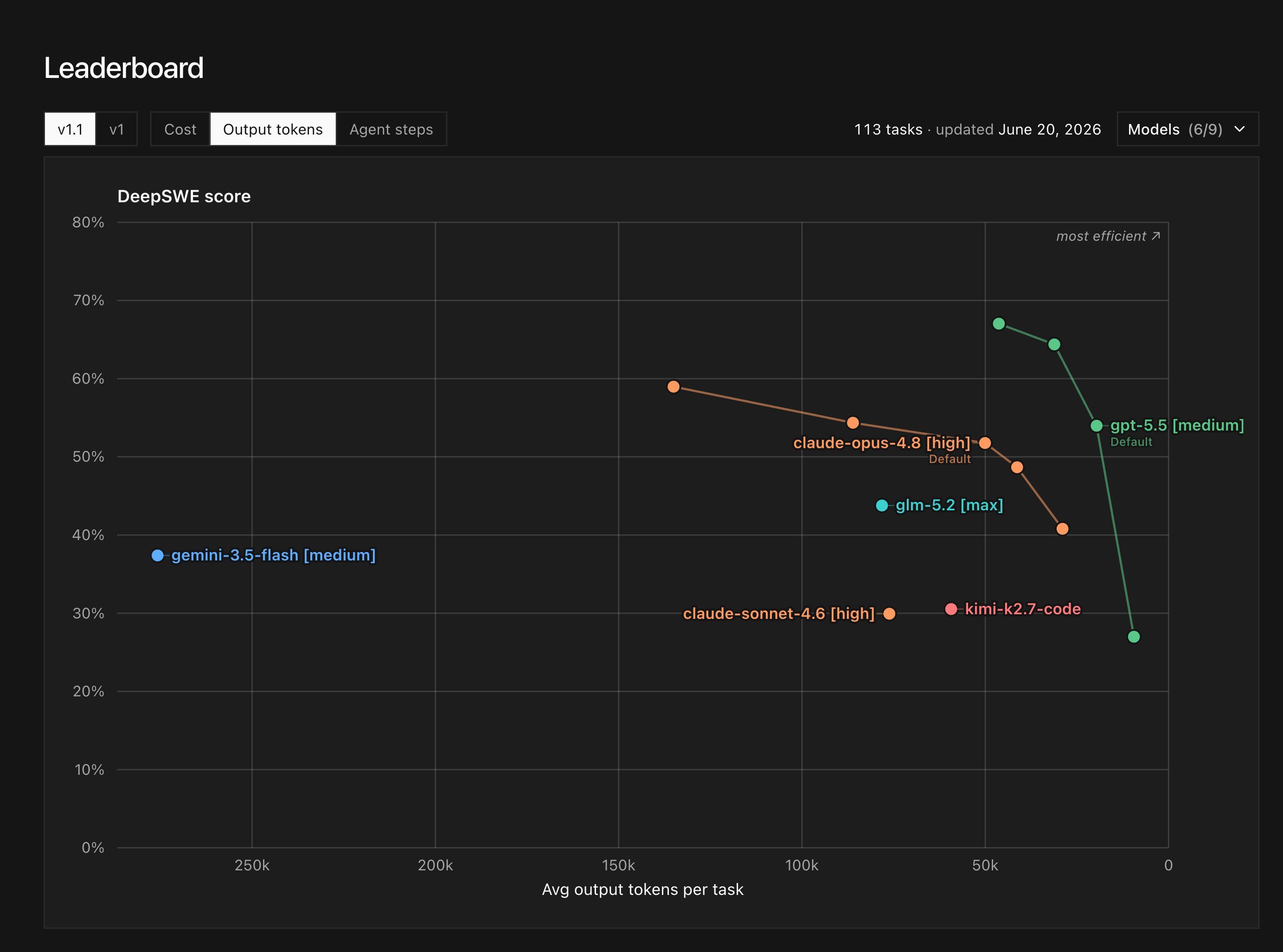This screenshot has height=952, width=1283.
Task: Click the "Leaderboard" heading
Action: click(x=124, y=68)
